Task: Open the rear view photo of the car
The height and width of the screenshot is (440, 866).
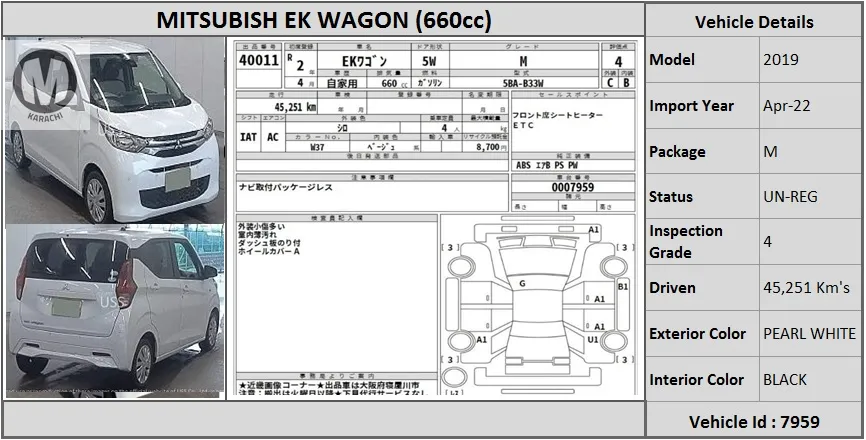Action: 115,311
